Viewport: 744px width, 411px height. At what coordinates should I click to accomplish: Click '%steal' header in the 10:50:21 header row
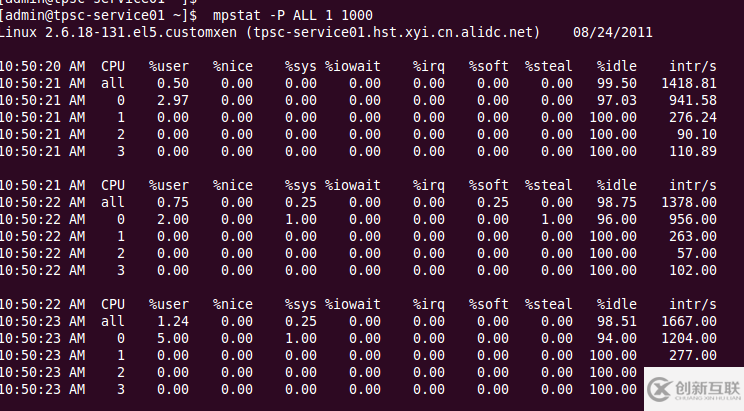[x=549, y=186]
